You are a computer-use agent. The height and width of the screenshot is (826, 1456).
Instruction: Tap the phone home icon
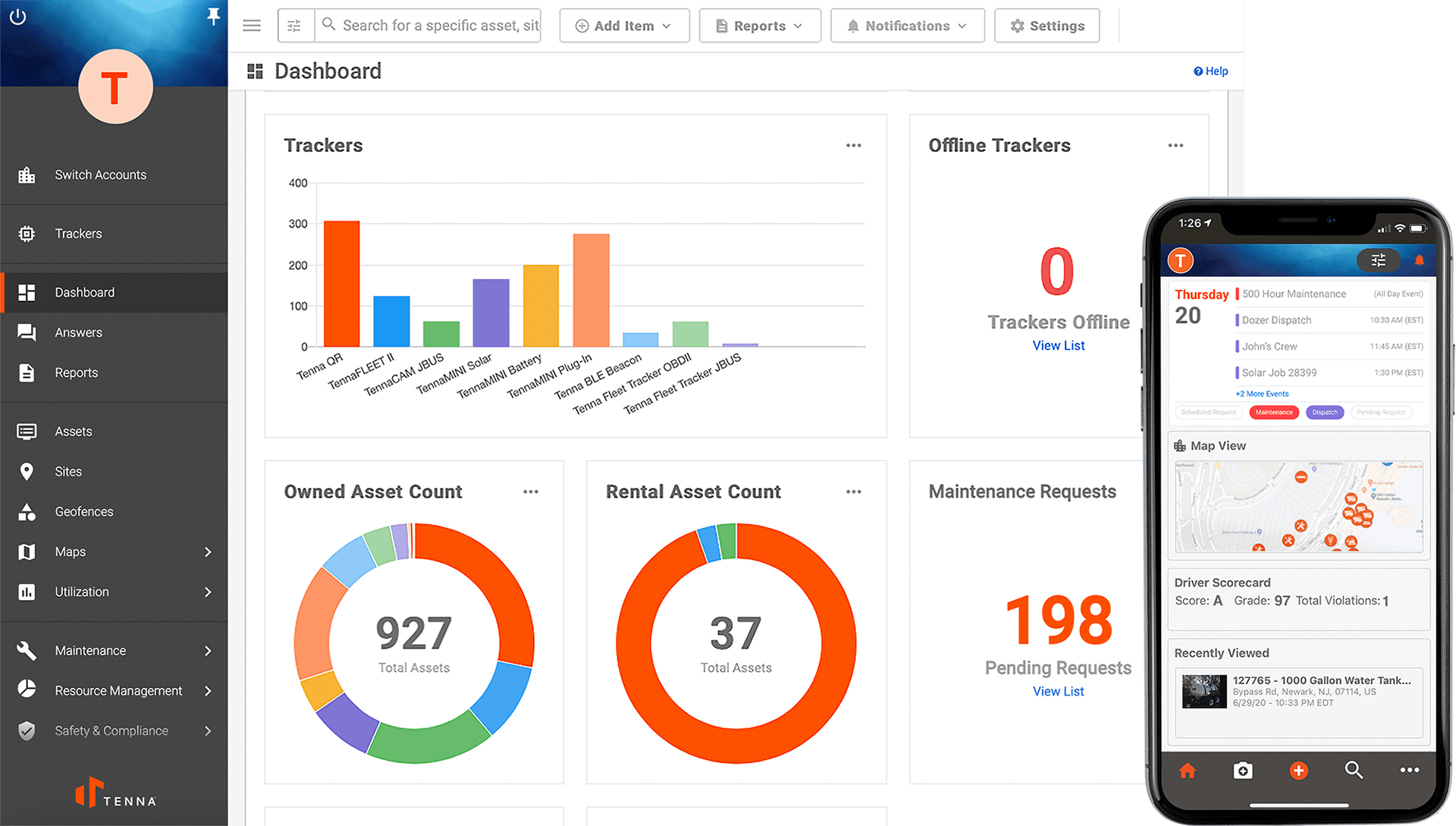tap(1188, 771)
